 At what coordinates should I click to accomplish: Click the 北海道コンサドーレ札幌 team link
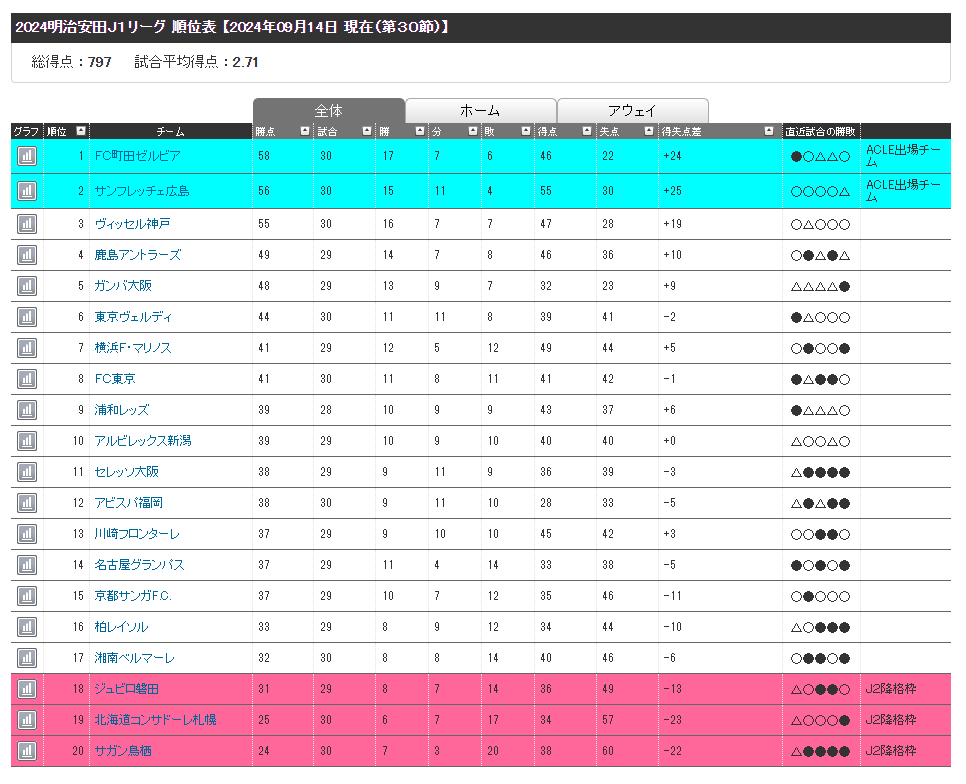155,720
